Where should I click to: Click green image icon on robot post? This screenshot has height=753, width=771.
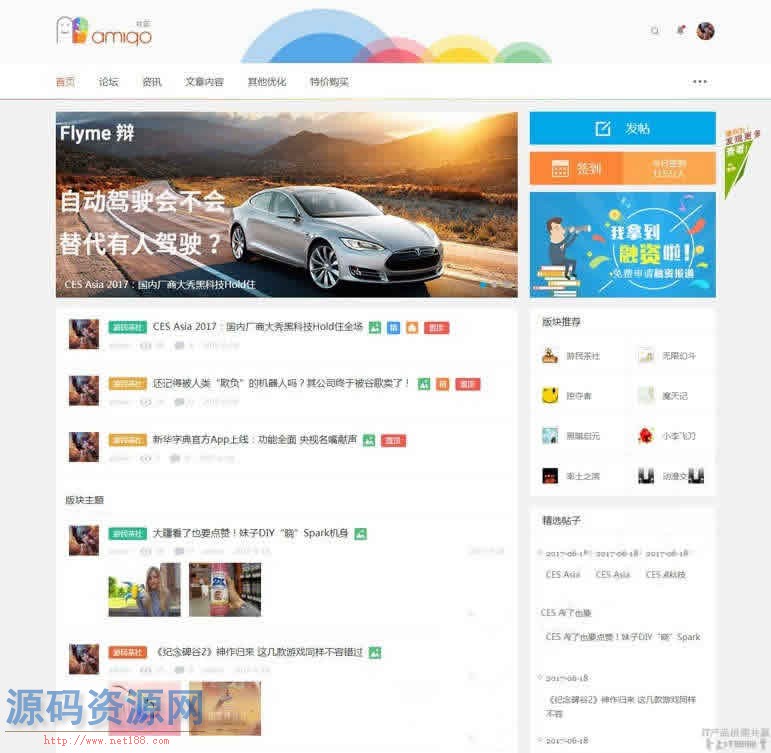click(424, 384)
